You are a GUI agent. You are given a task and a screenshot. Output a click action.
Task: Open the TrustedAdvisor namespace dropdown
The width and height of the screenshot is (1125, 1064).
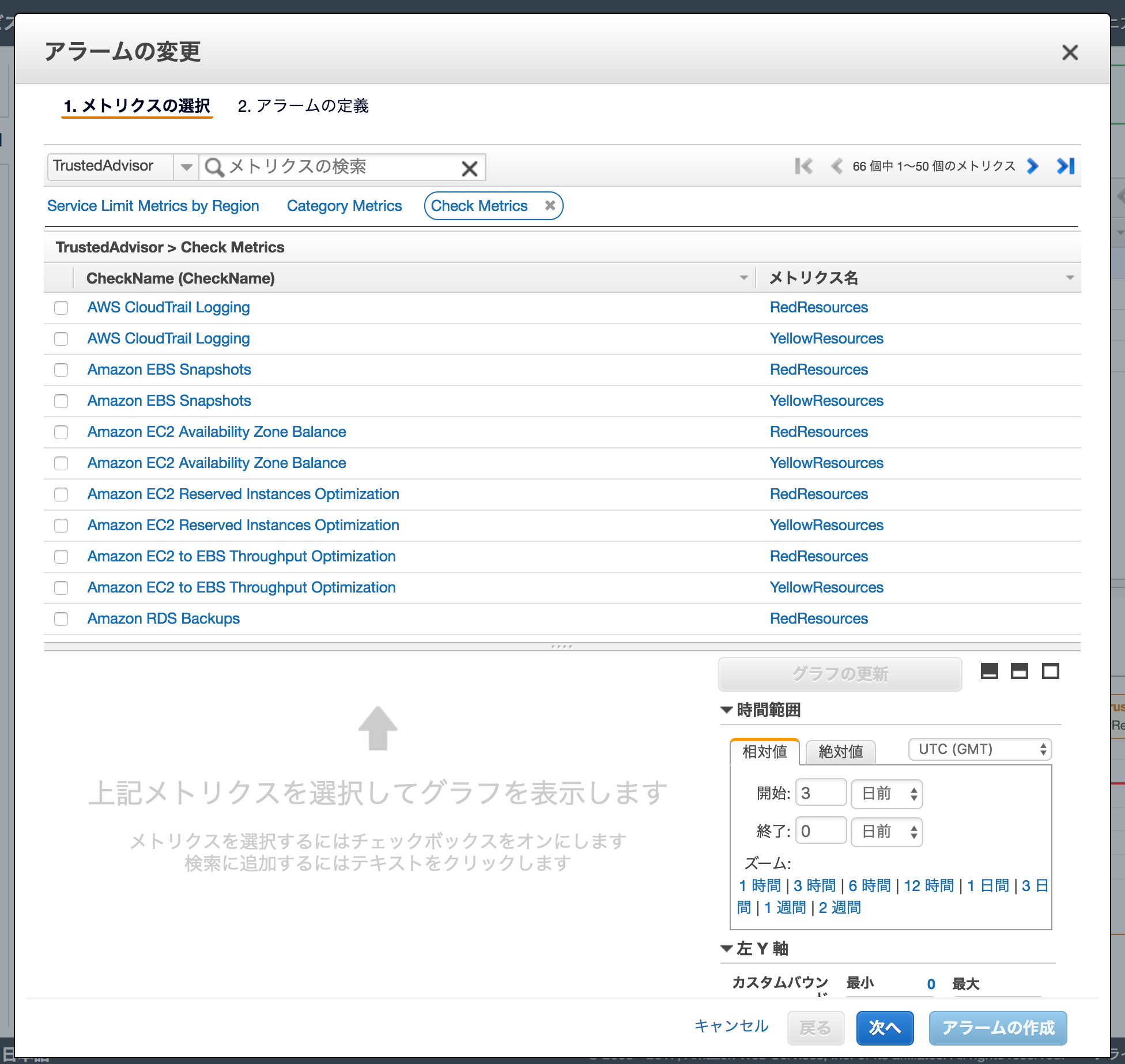[186, 167]
